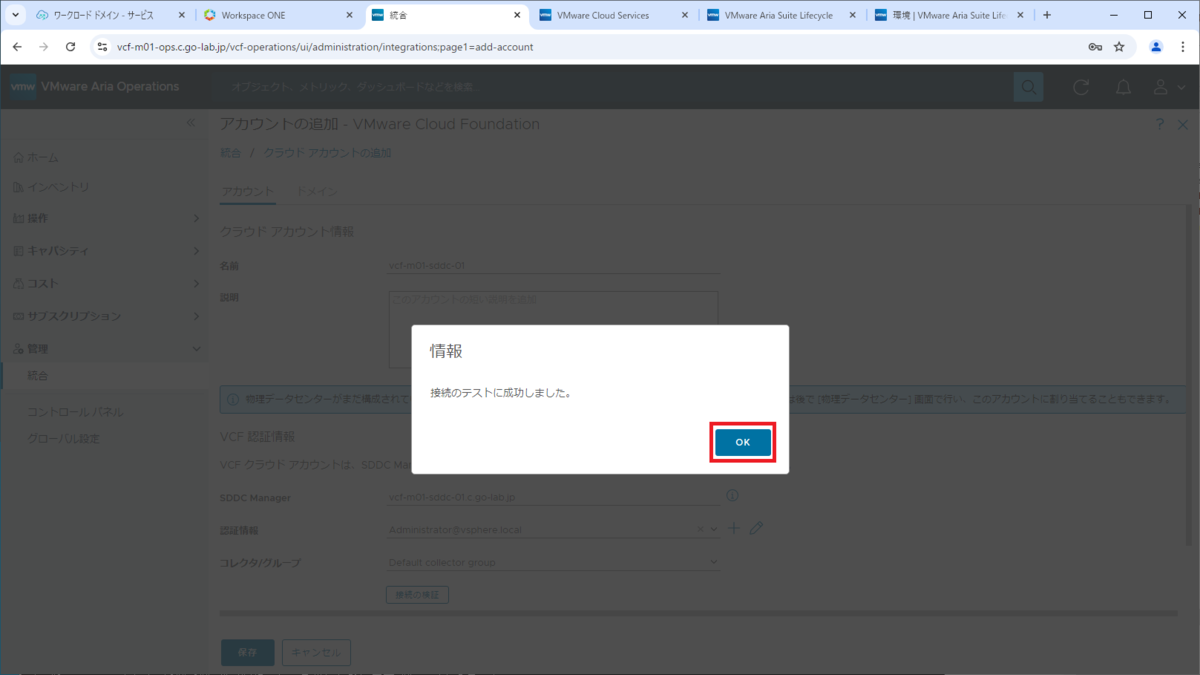The width and height of the screenshot is (1200, 675).
Task: Click the help question mark icon
Action: [1160, 124]
